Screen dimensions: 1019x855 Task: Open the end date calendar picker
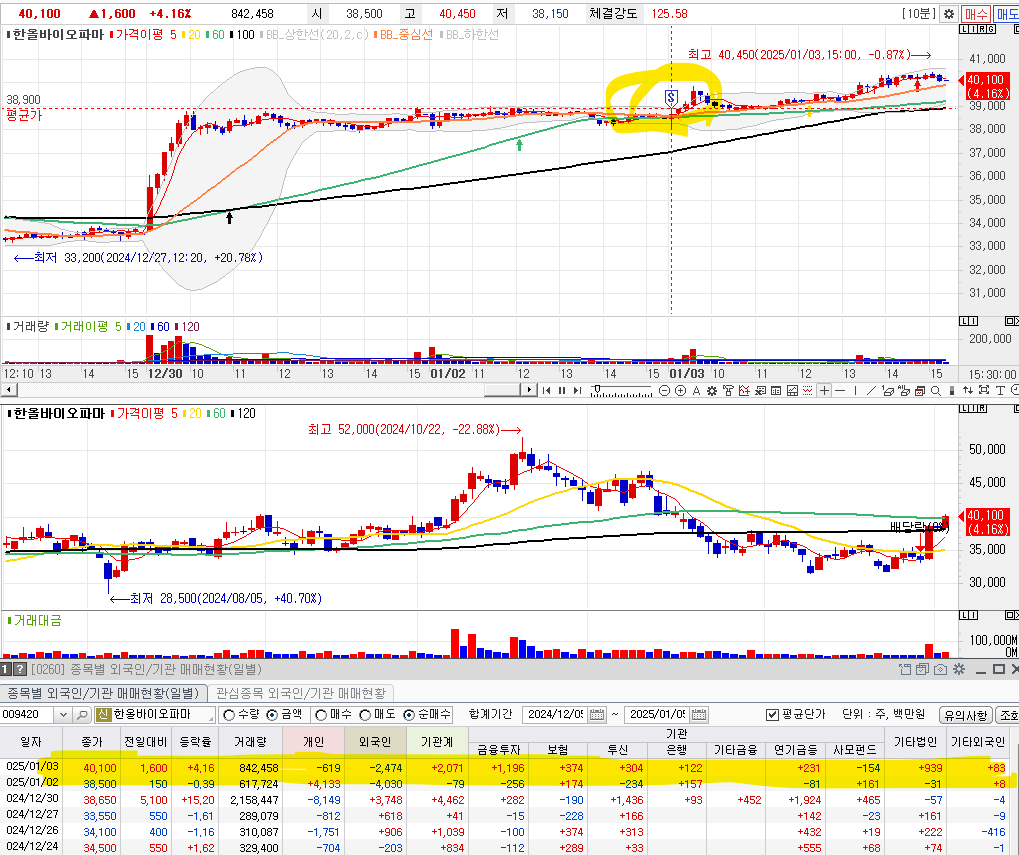(x=699, y=715)
